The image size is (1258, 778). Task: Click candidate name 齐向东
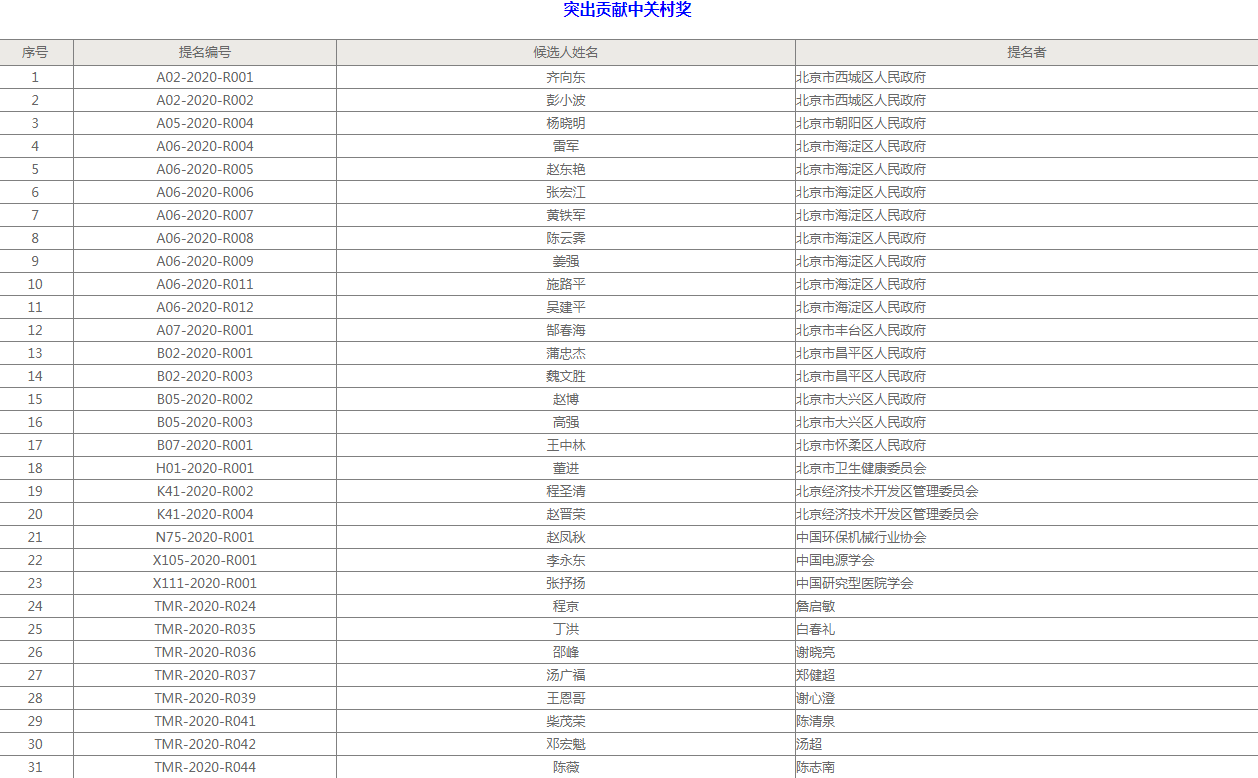pos(566,77)
